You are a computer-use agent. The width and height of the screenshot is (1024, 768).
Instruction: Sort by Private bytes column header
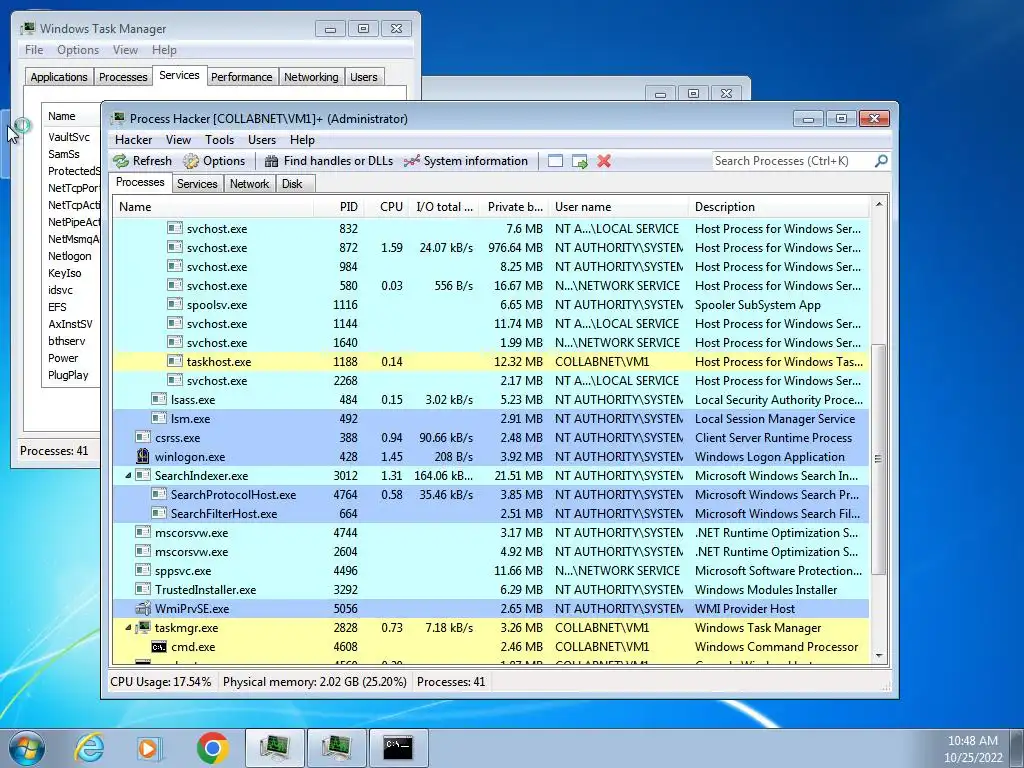[x=514, y=207]
